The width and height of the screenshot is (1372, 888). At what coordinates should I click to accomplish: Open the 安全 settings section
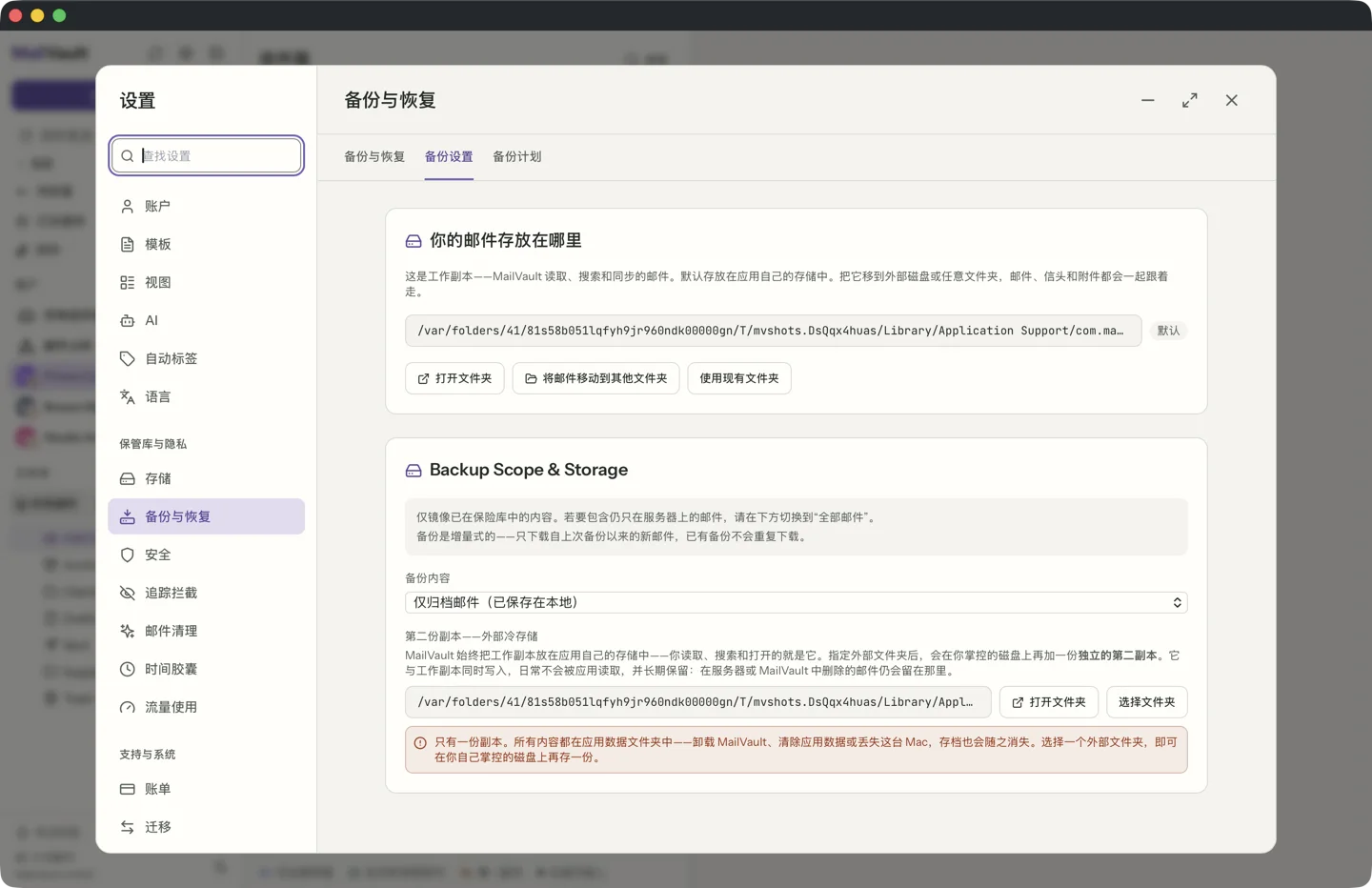206,555
